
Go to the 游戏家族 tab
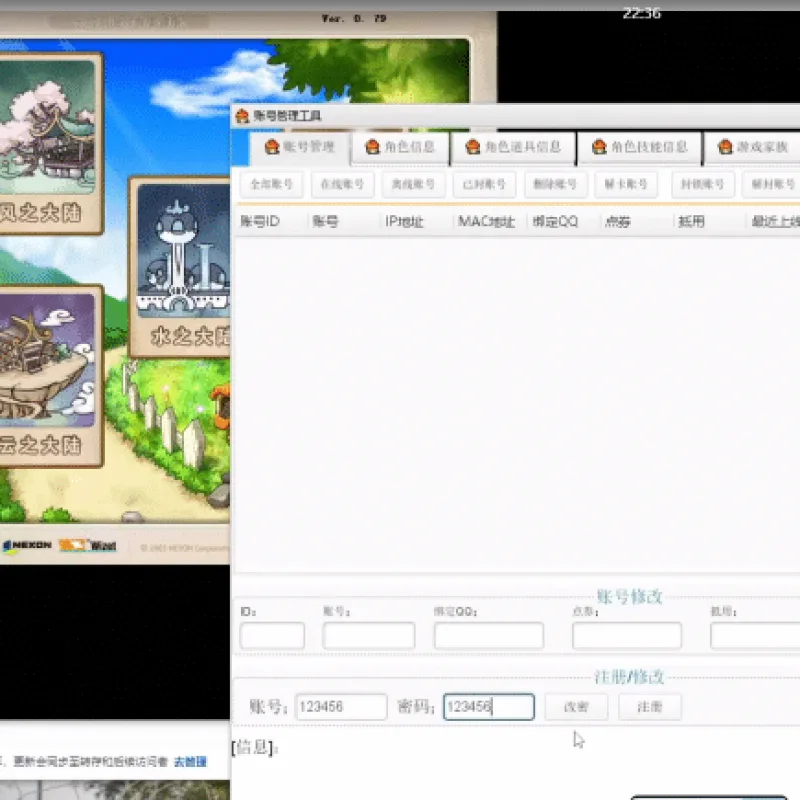[753, 147]
